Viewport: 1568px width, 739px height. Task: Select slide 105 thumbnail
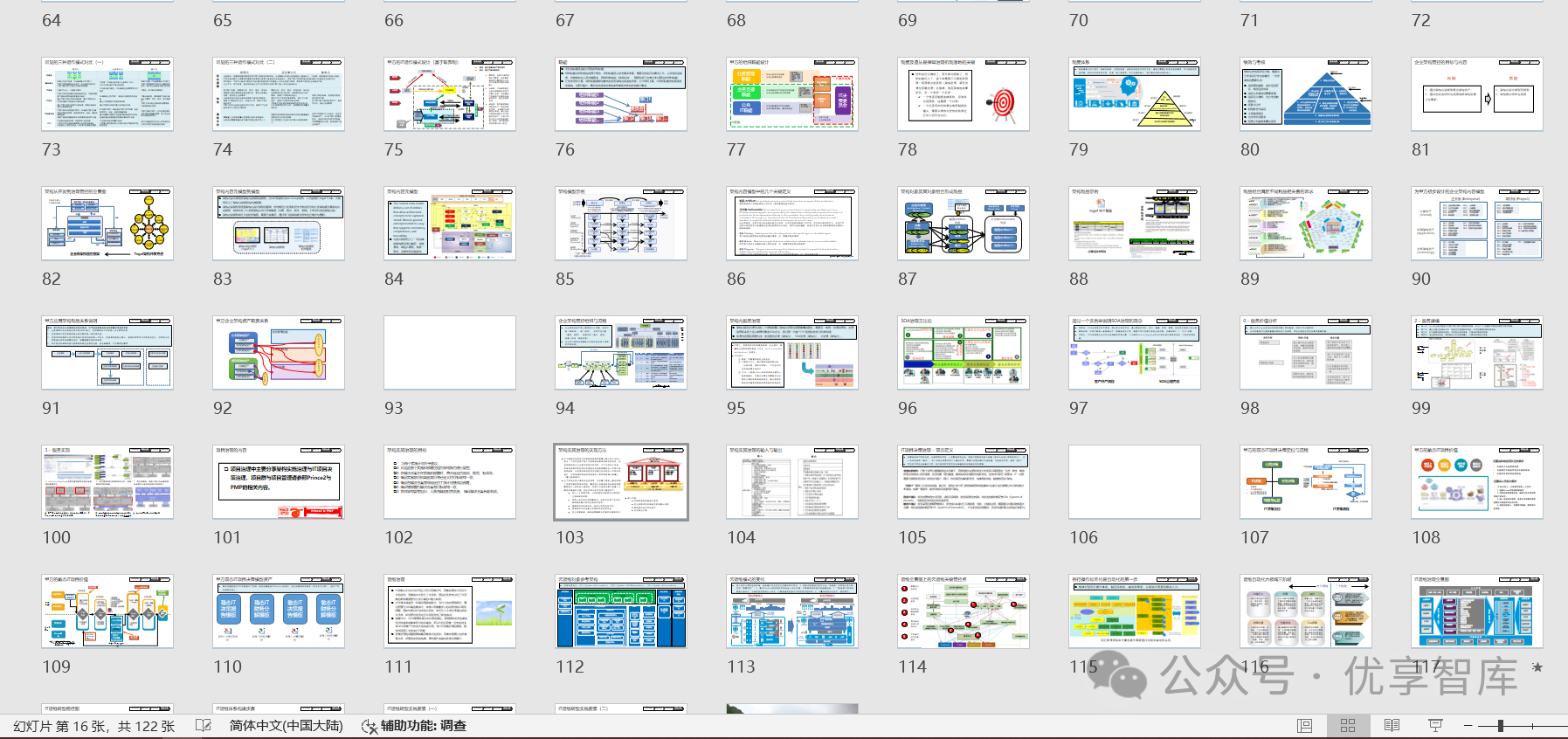click(964, 482)
